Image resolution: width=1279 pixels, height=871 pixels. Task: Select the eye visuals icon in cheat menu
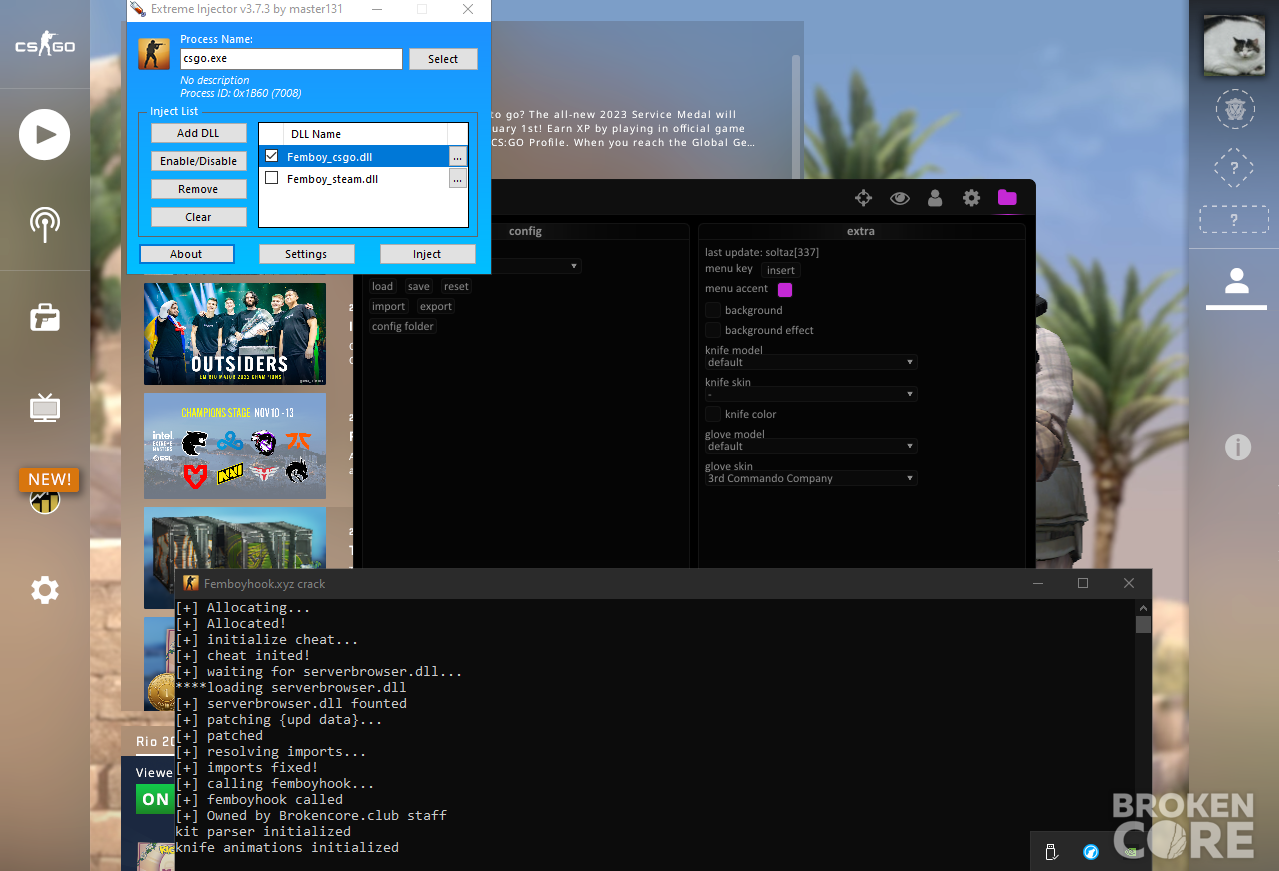point(899,198)
